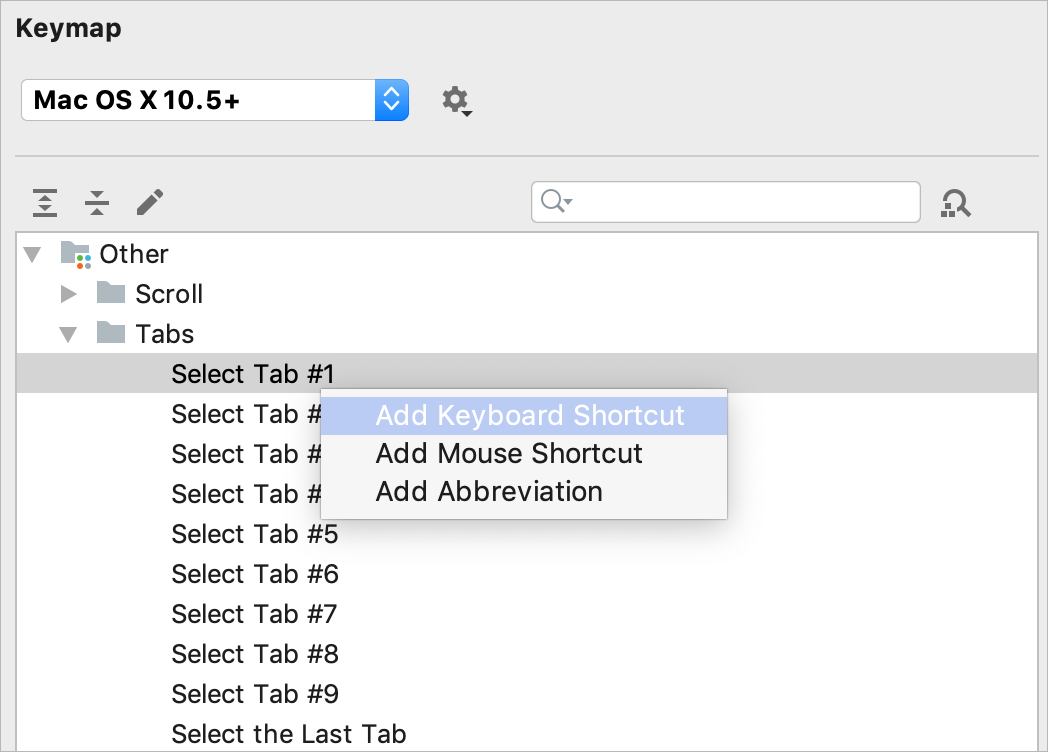Click the Collapse All icon

click(97, 203)
